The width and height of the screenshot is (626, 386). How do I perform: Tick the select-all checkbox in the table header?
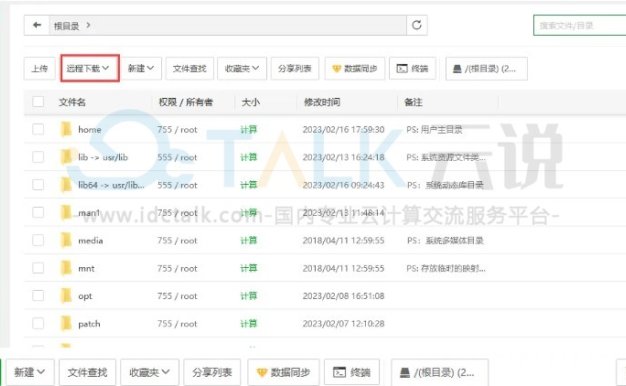point(38,102)
